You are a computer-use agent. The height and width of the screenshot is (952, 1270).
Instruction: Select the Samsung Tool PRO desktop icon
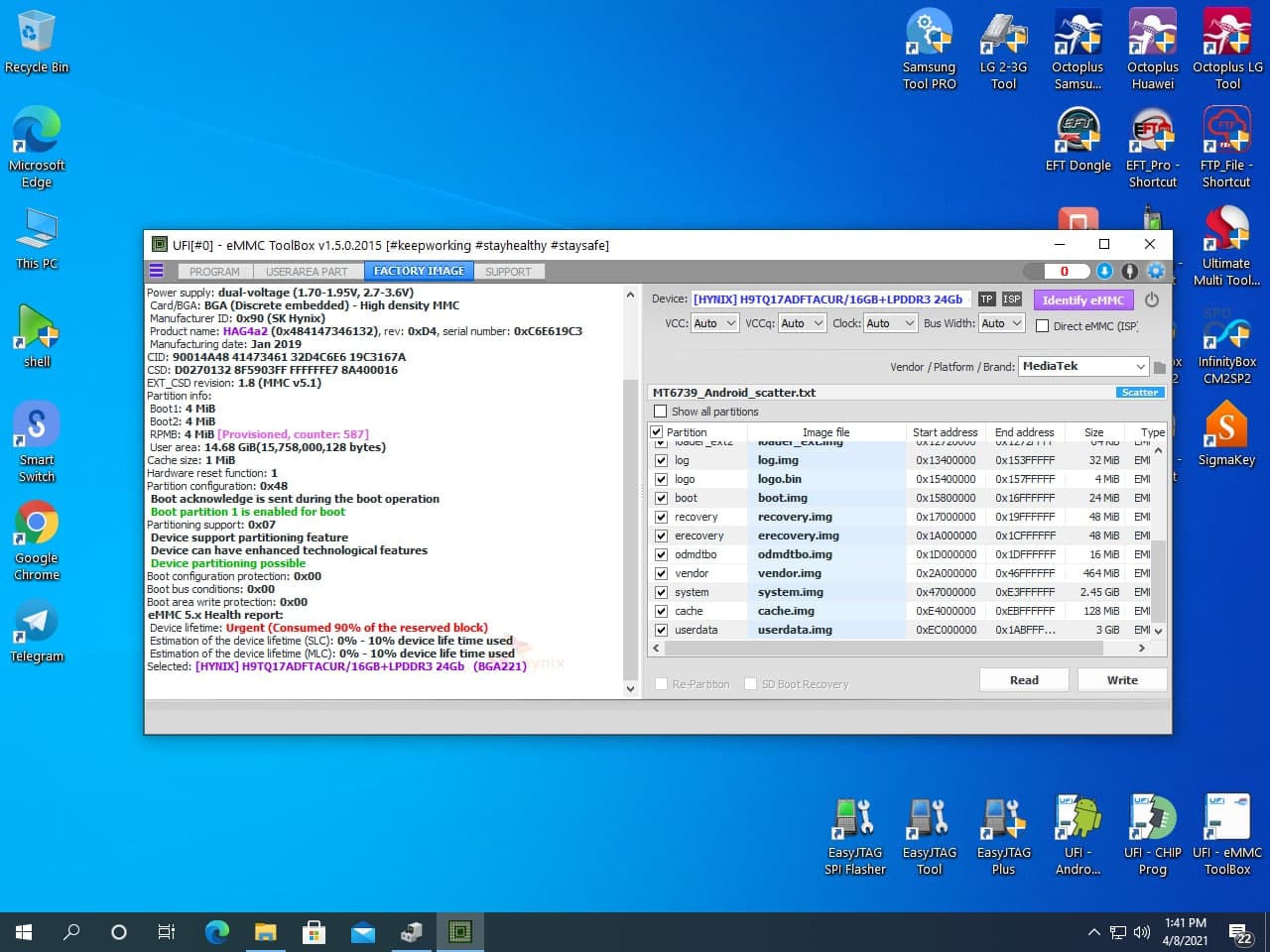(x=930, y=50)
